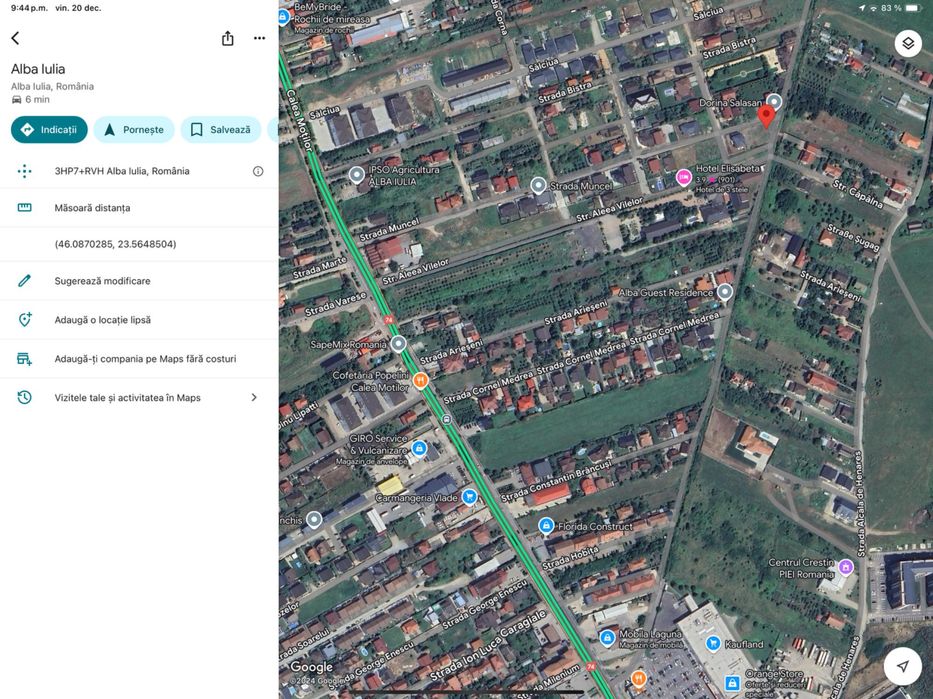This screenshot has width=933, height=699.
Task: Tap Carmangeria Vlade shopping cart marker
Action: (469, 496)
